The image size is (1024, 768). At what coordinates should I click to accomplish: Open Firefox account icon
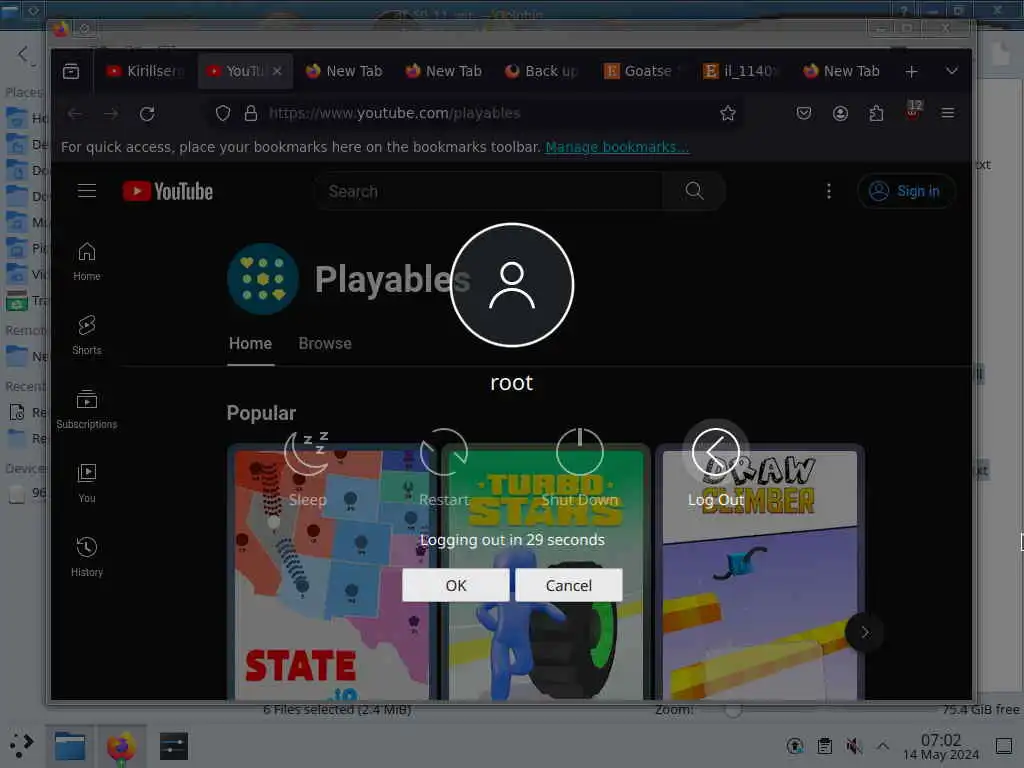point(840,114)
